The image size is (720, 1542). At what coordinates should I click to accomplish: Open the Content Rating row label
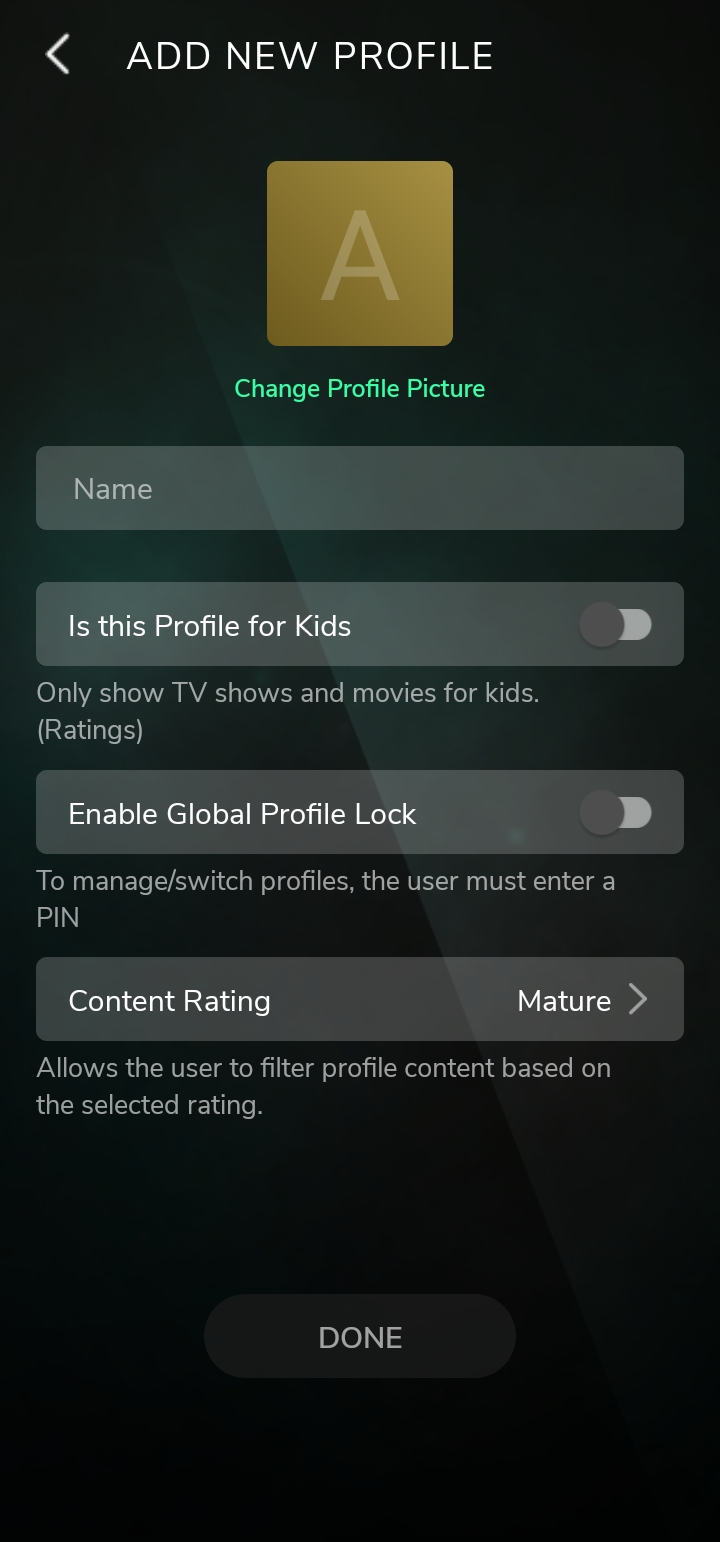click(170, 1001)
